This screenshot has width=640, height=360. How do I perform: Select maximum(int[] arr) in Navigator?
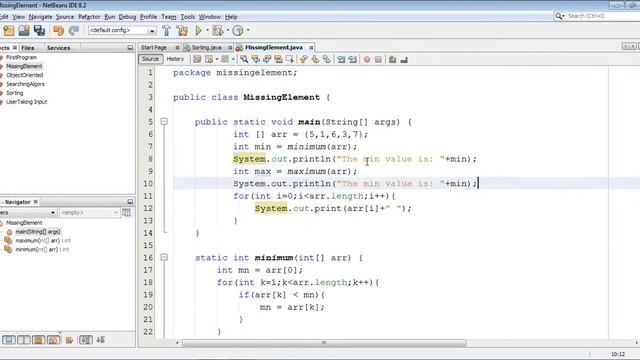[x=42, y=240]
